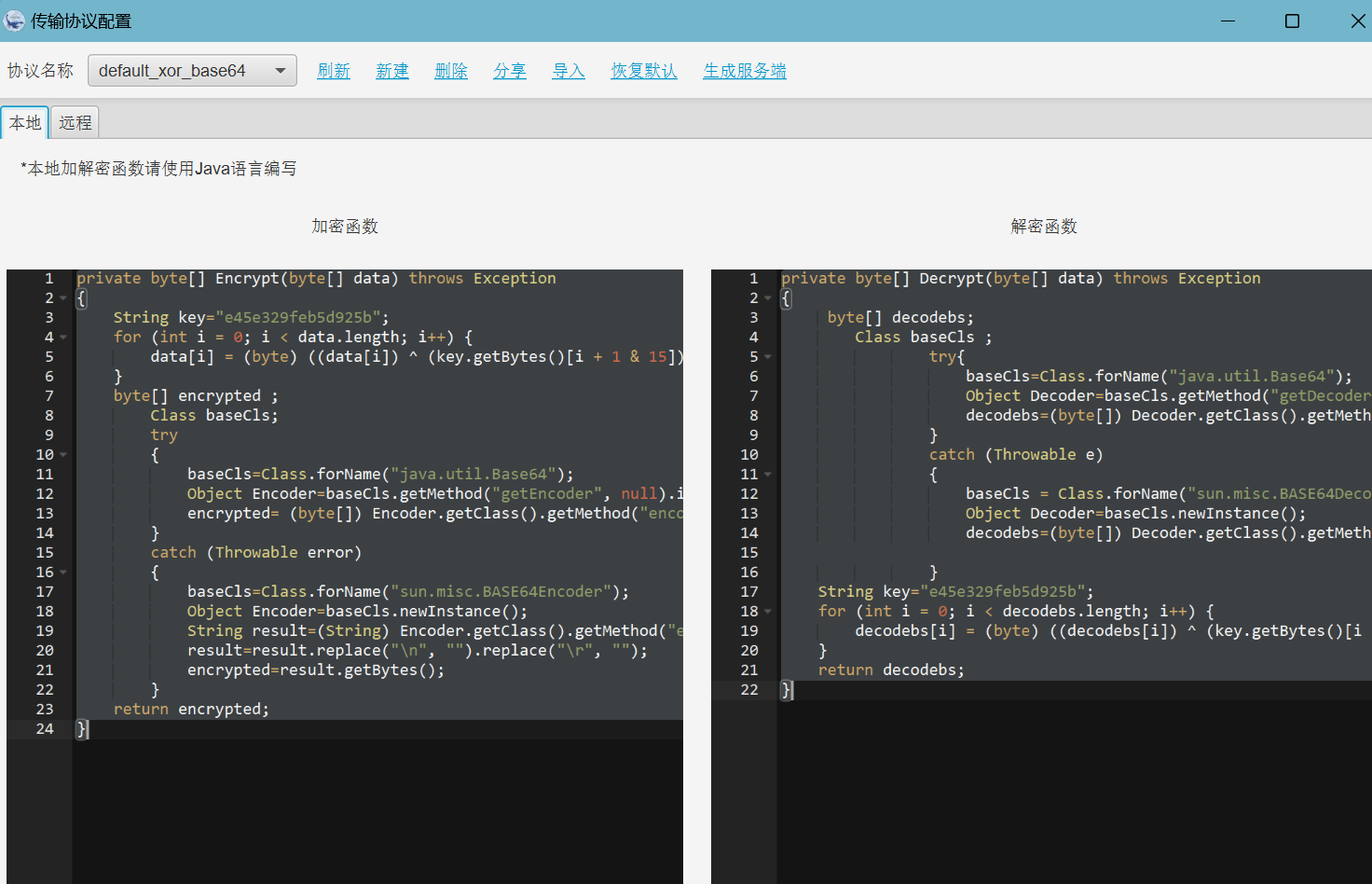The image size is (1372, 884).
Task: Collapse the for loop fold at encrypt line 4
Action: pos(63,338)
